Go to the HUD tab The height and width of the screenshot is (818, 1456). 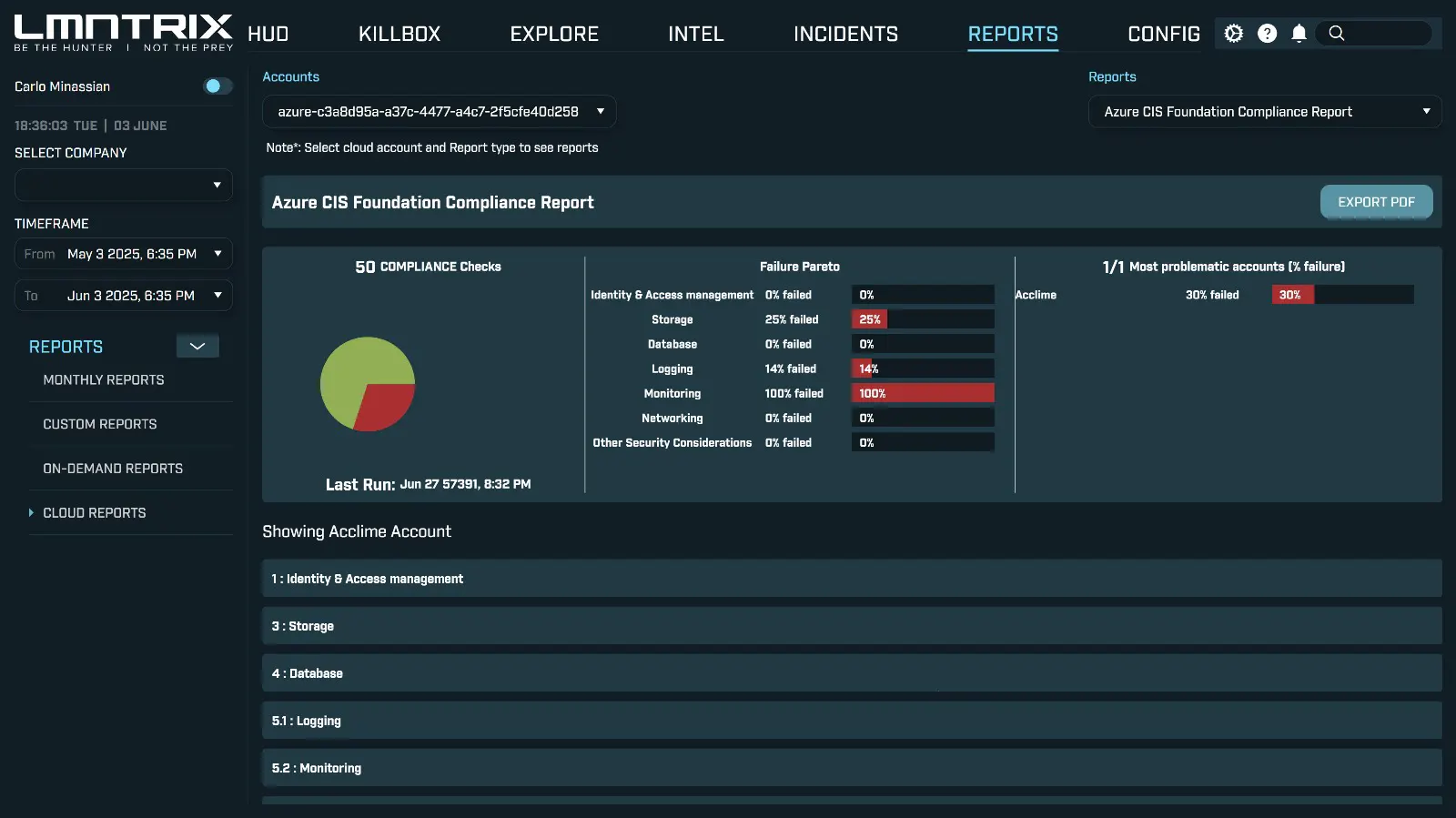(268, 34)
